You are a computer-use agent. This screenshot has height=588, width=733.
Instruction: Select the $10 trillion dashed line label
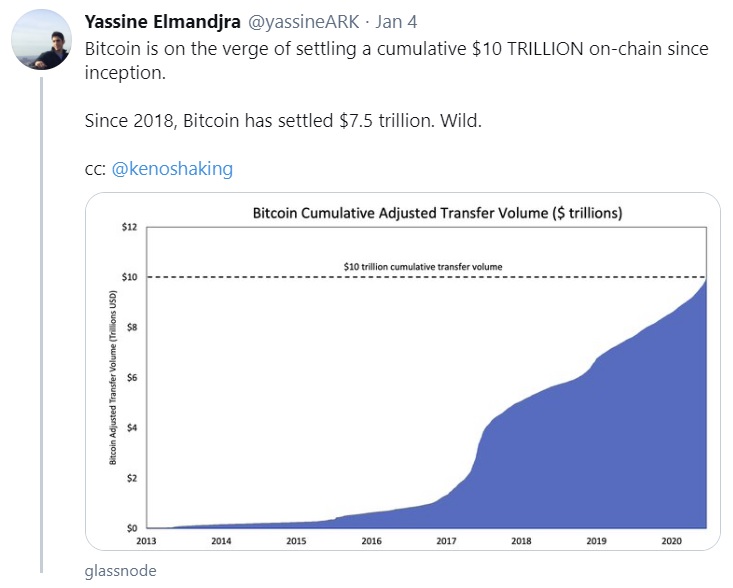[422, 266]
